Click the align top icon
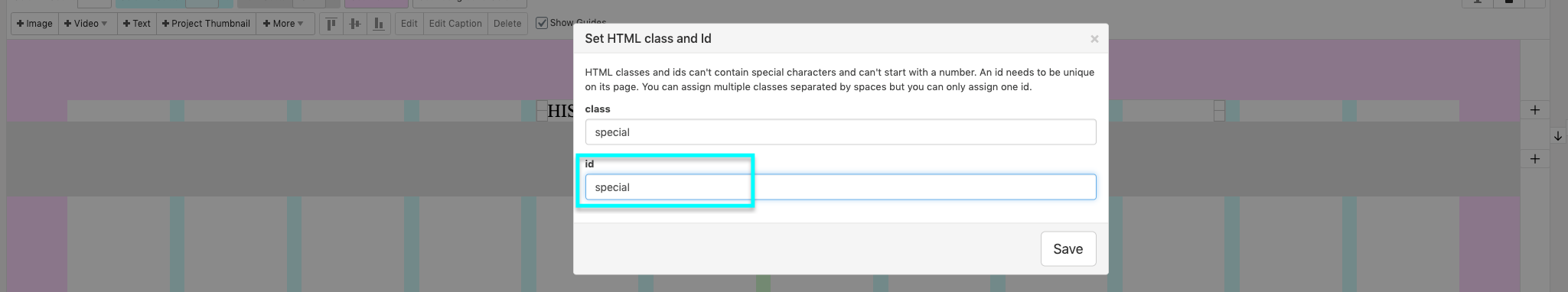 [331, 24]
